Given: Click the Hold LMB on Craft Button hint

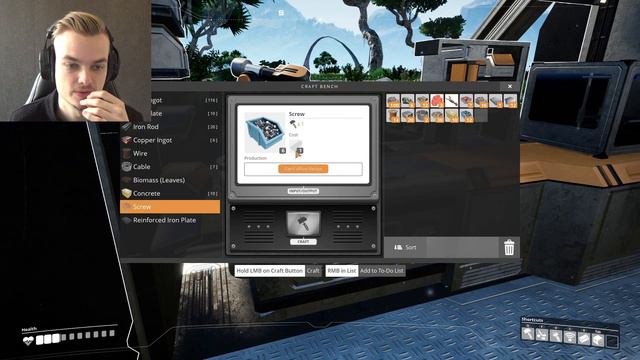Looking at the screenshot, I should pos(270,271).
